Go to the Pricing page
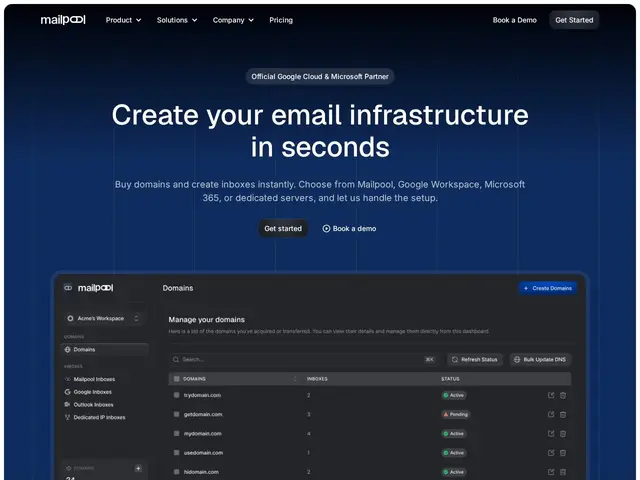The height and width of the screenshot is (480, 640). (281, 20)
